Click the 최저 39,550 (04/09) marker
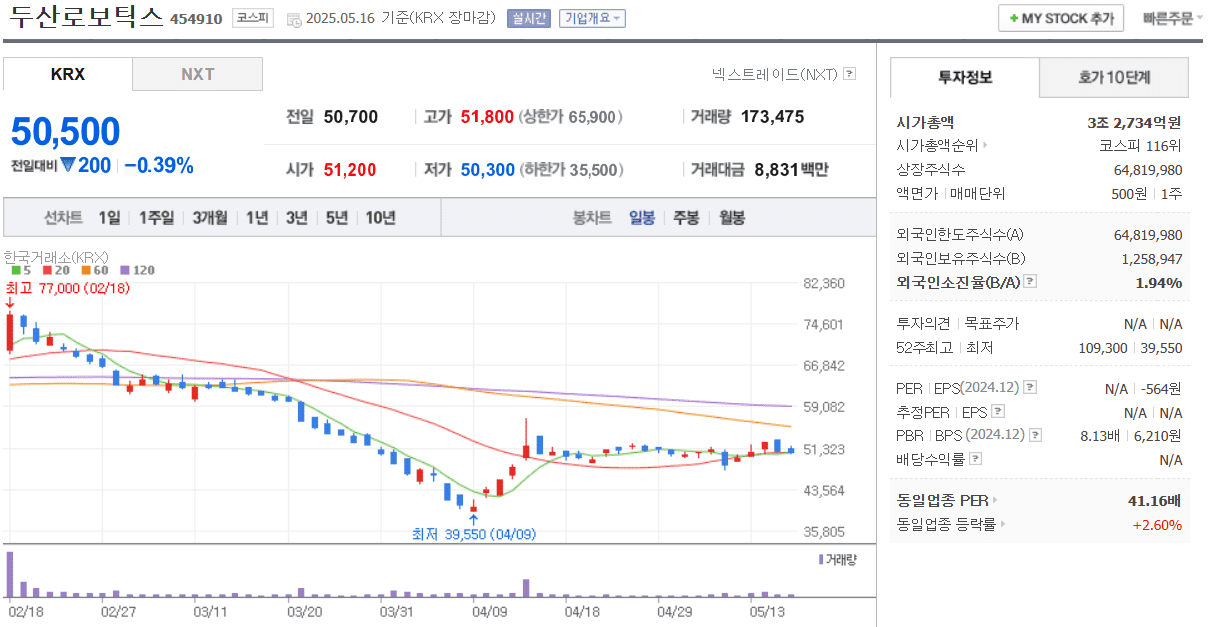1210x627 pixels. tap(474, 534)
